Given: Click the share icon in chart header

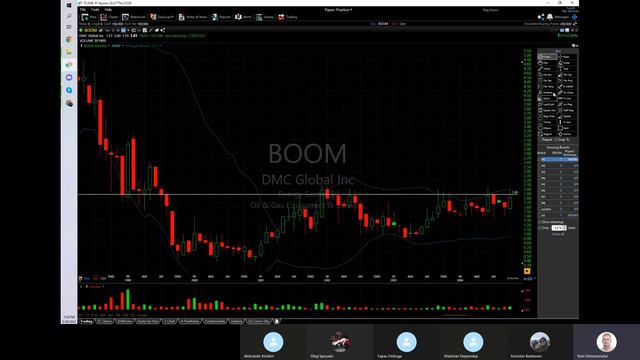Looking at the screenshot, I should click(x=163, y=30).
